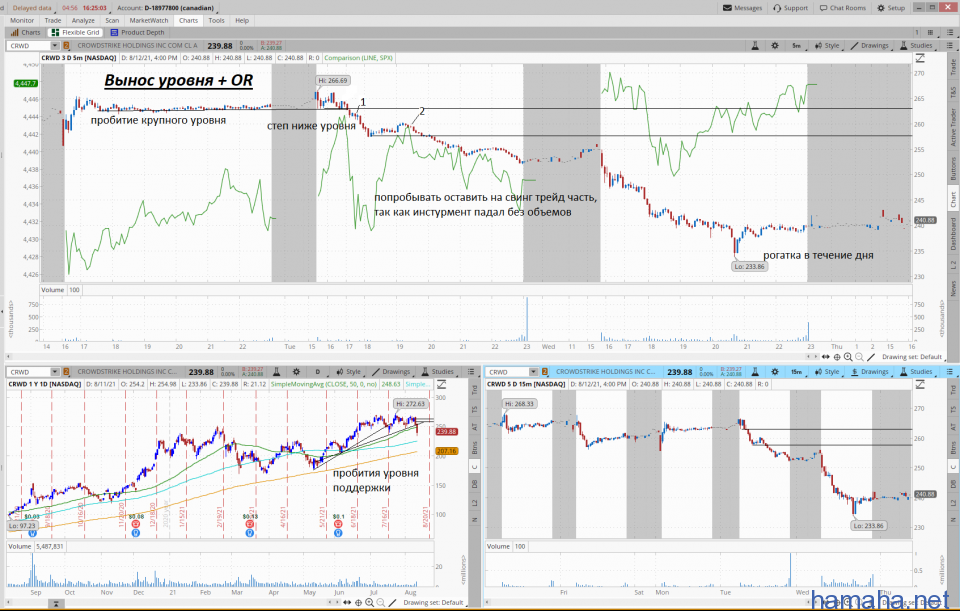Open the Product Depth subtab

tap(139, 32)
